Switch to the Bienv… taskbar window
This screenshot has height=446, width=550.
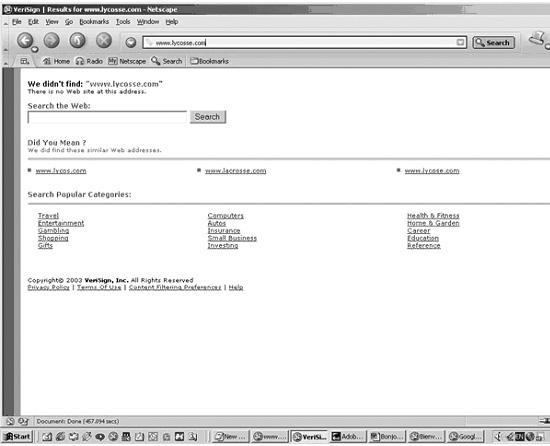tap(426, 437)
